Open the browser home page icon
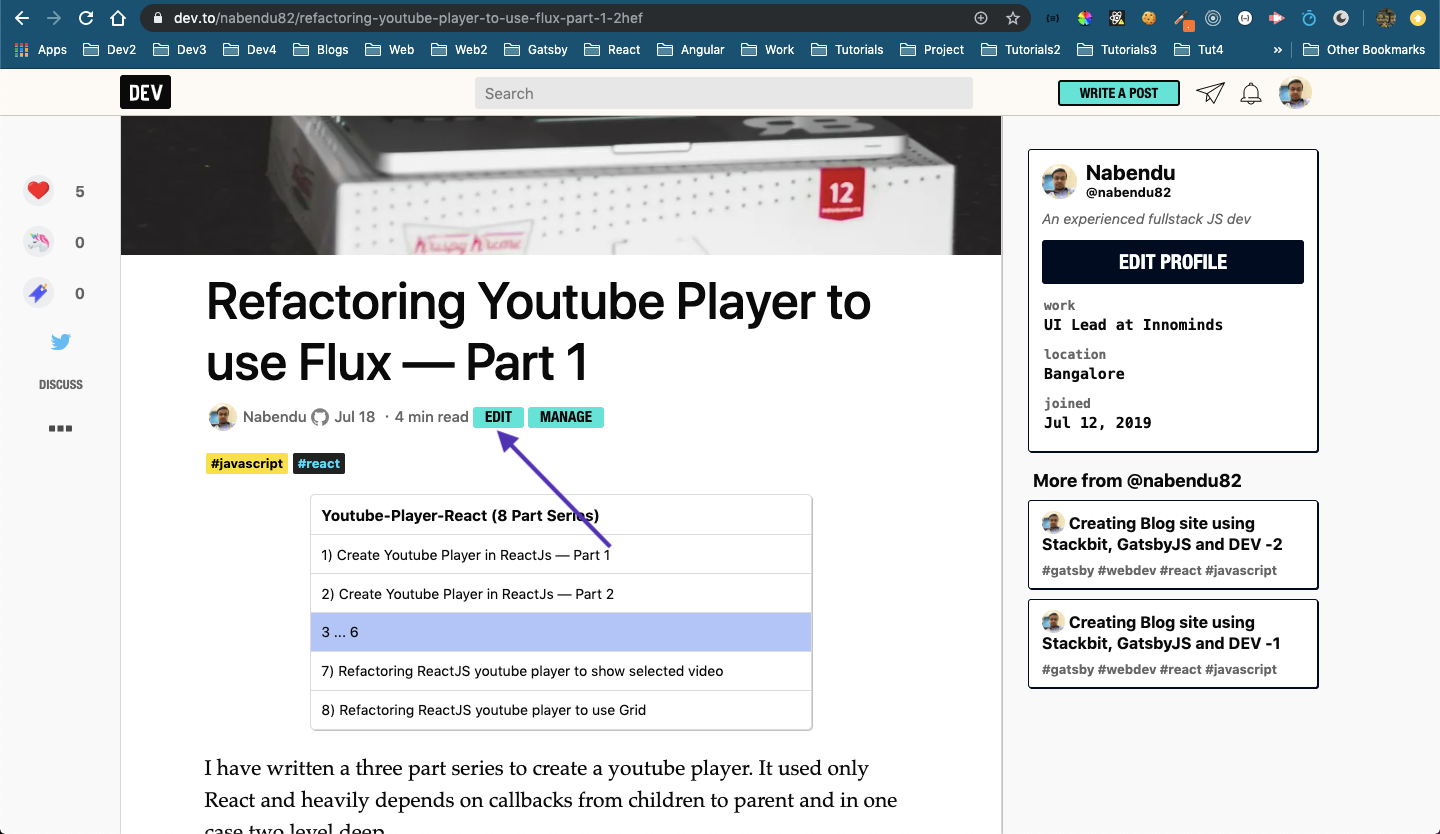Image resolution: width=1440 pixels, height=834 pixels. click(118, 18)
